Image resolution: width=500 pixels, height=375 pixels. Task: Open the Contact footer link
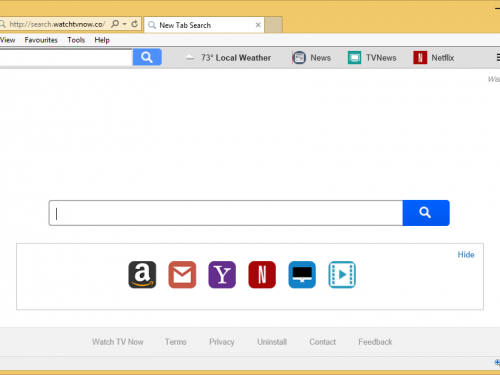pyautogui.click(x=322, y=342)
